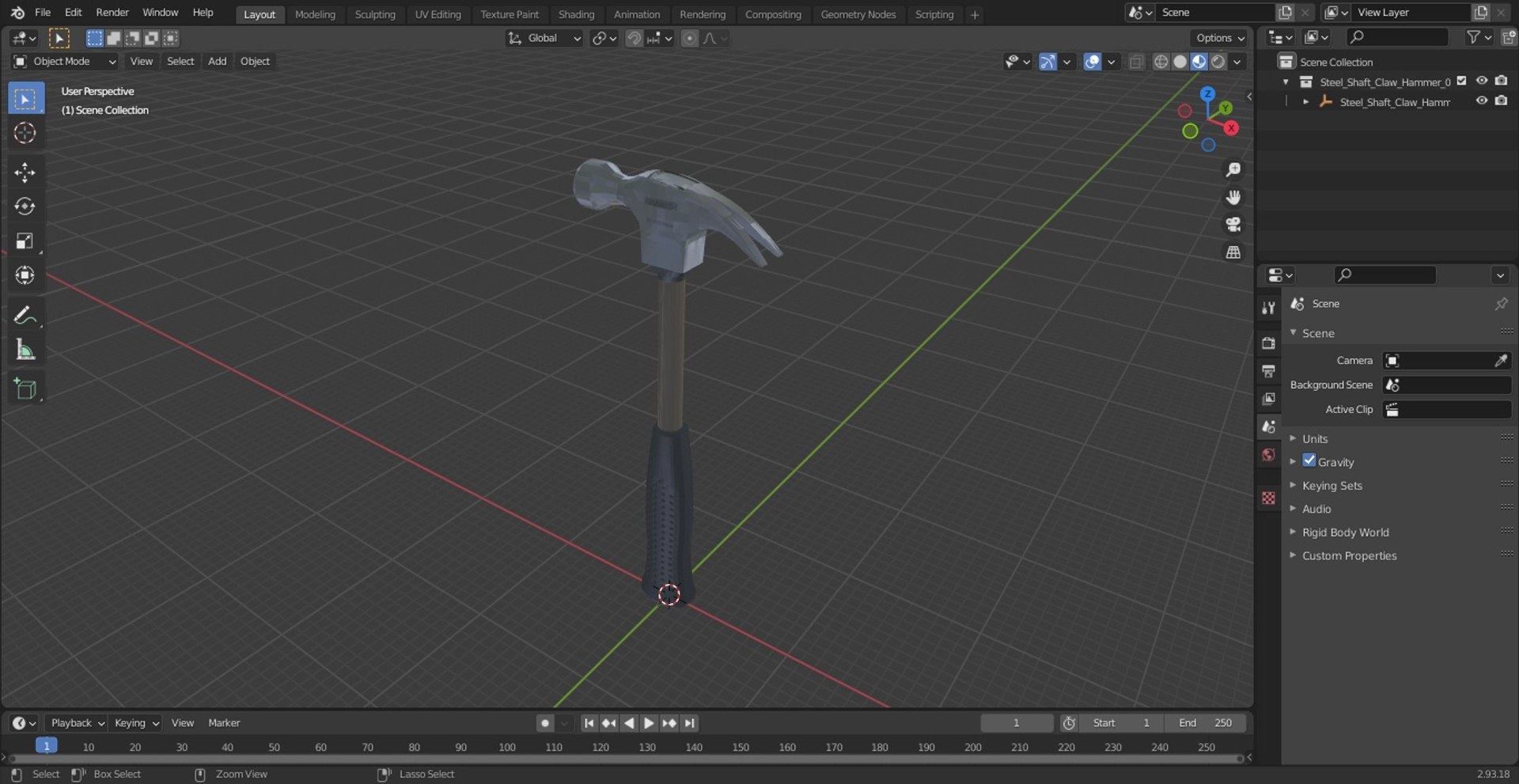The height and width of the screenshot is (784, 1519).
Task: Activate the Scale tool
Action: (x=25, y=241)
